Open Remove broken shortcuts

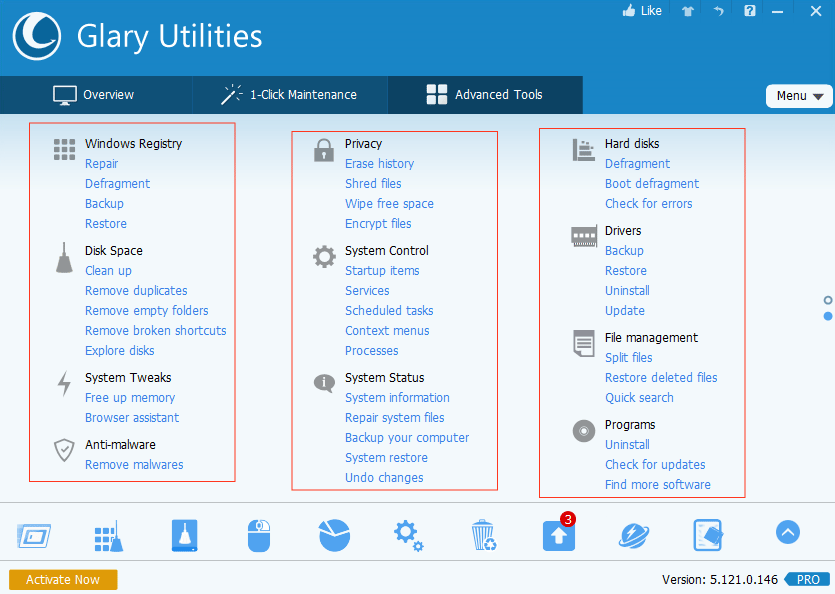155,330
